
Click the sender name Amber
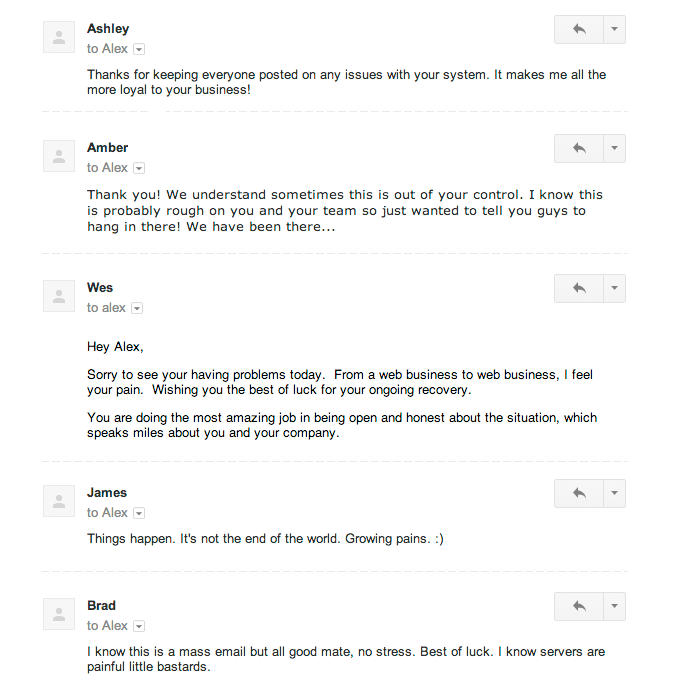pos(107,147)
